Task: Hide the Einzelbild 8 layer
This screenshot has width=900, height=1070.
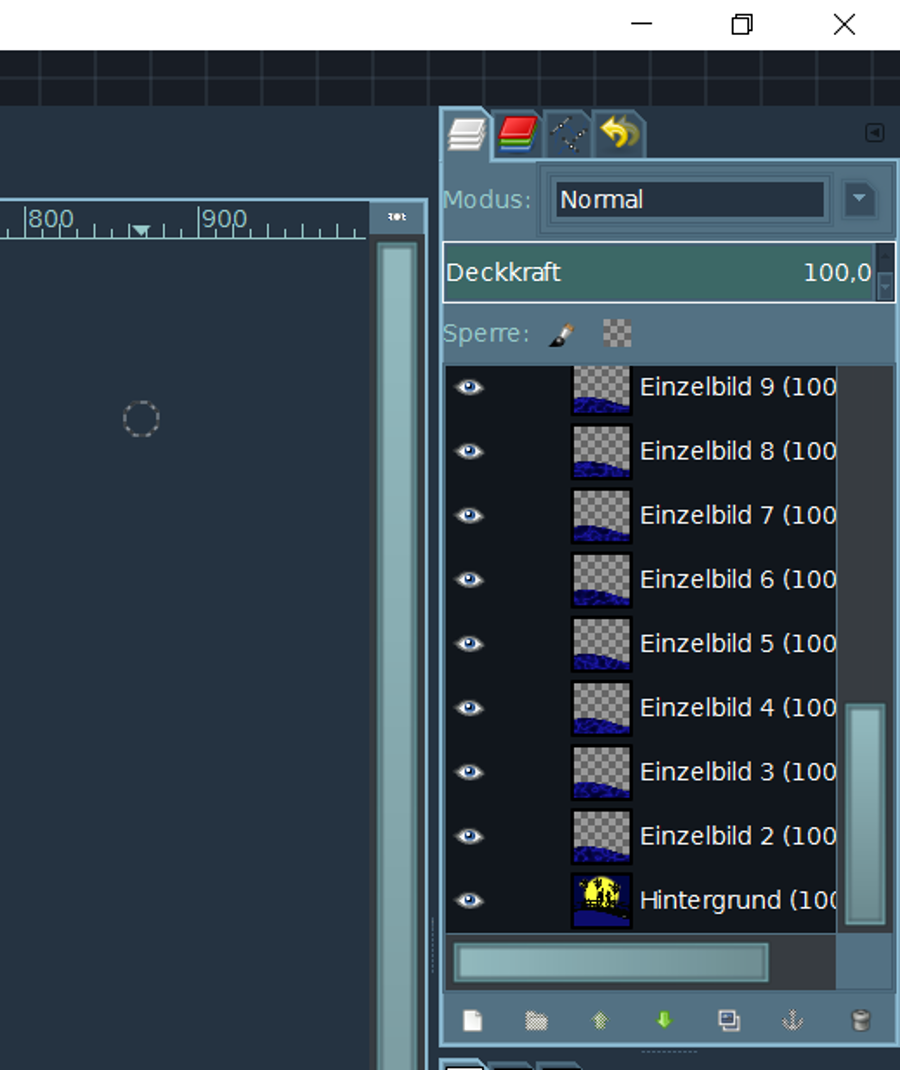Action: pyautogui.click(x=469, y=451)
